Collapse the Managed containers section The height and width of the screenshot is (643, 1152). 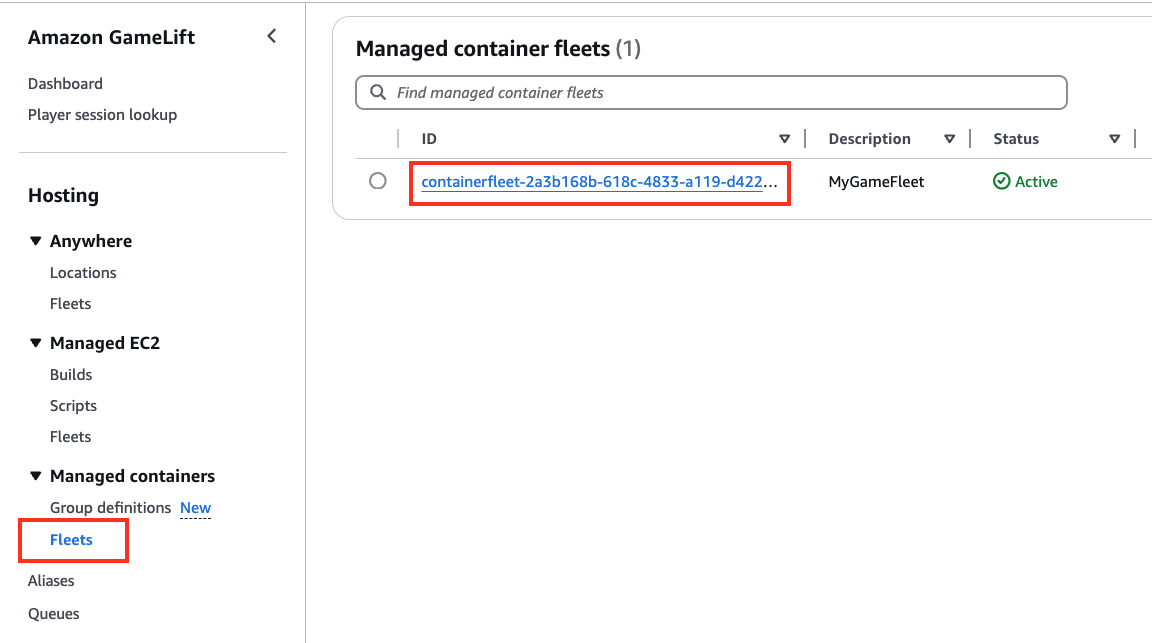(35, 475)
